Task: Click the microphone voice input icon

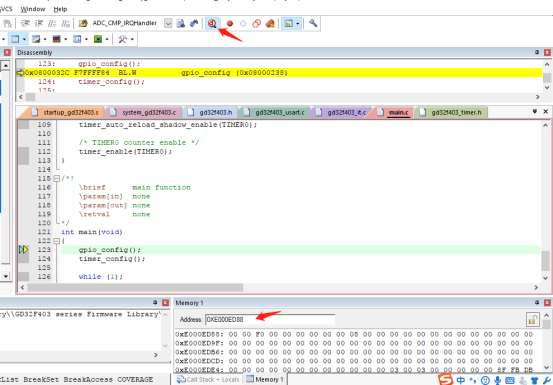Action: click(x=497, y=380)
